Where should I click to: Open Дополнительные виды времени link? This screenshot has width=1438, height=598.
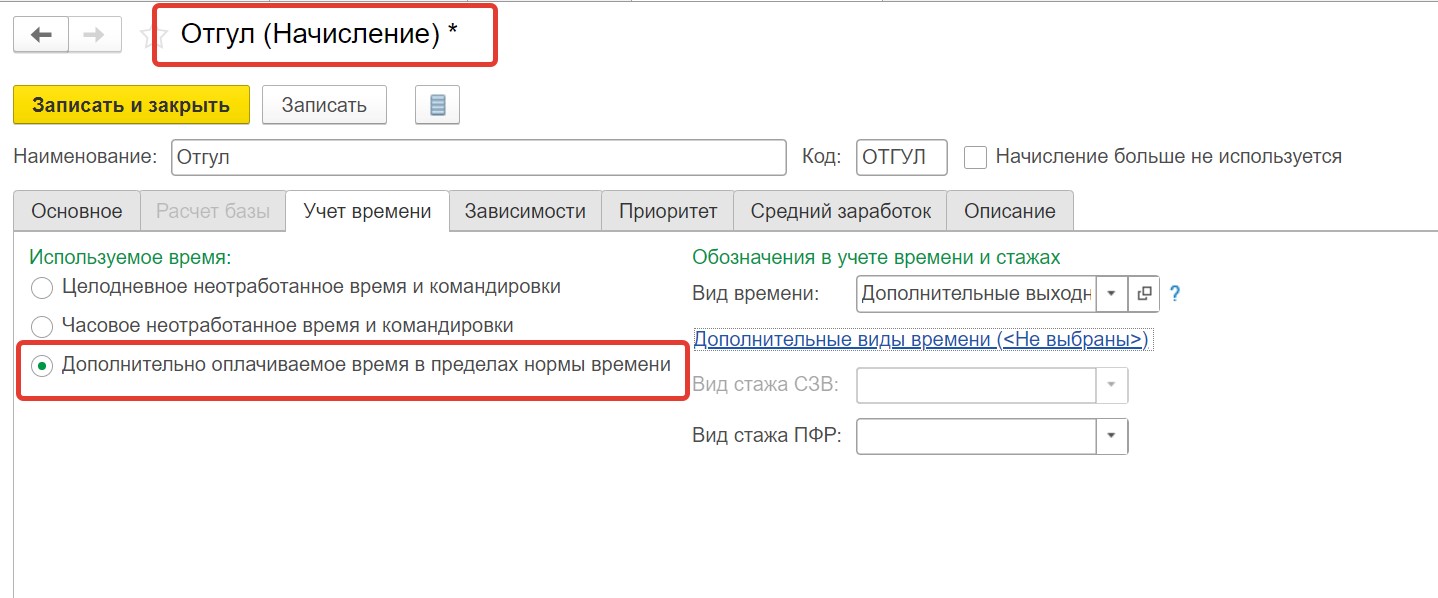(x=920, y=339)
